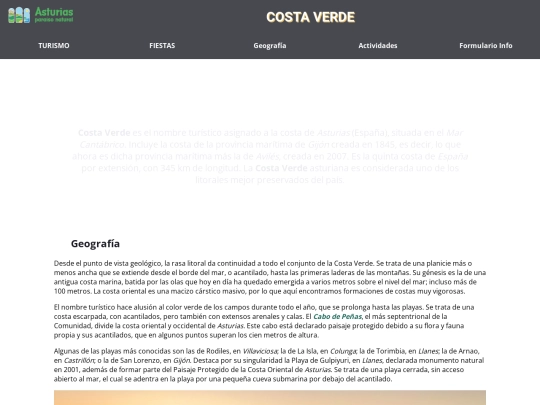540x405 pixels.
Task: Click the COSTA VERDE page title
Action: tap(310, 17)
